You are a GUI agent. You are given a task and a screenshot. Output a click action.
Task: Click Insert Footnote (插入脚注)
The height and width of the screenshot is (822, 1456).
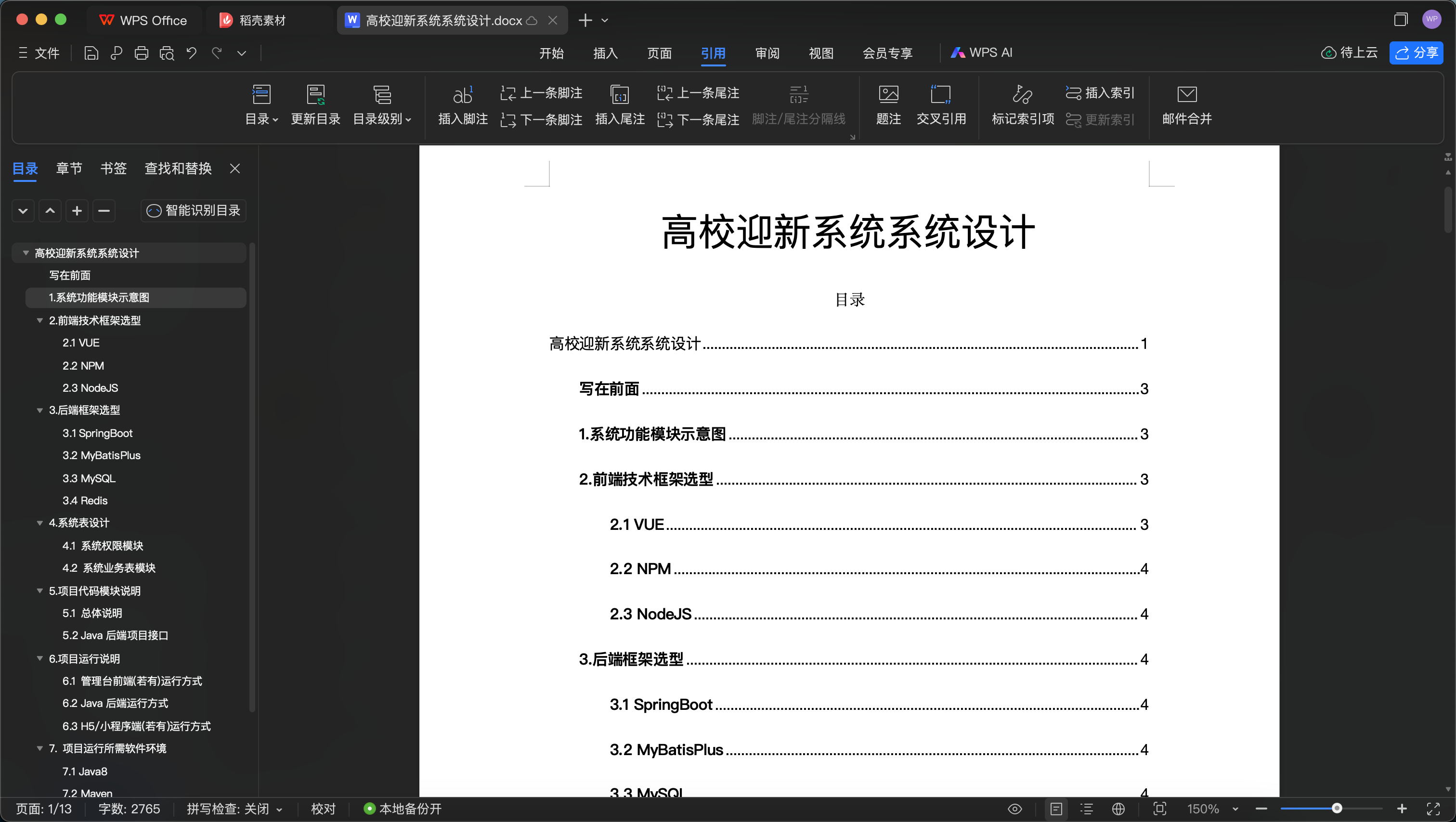point(463,105)
